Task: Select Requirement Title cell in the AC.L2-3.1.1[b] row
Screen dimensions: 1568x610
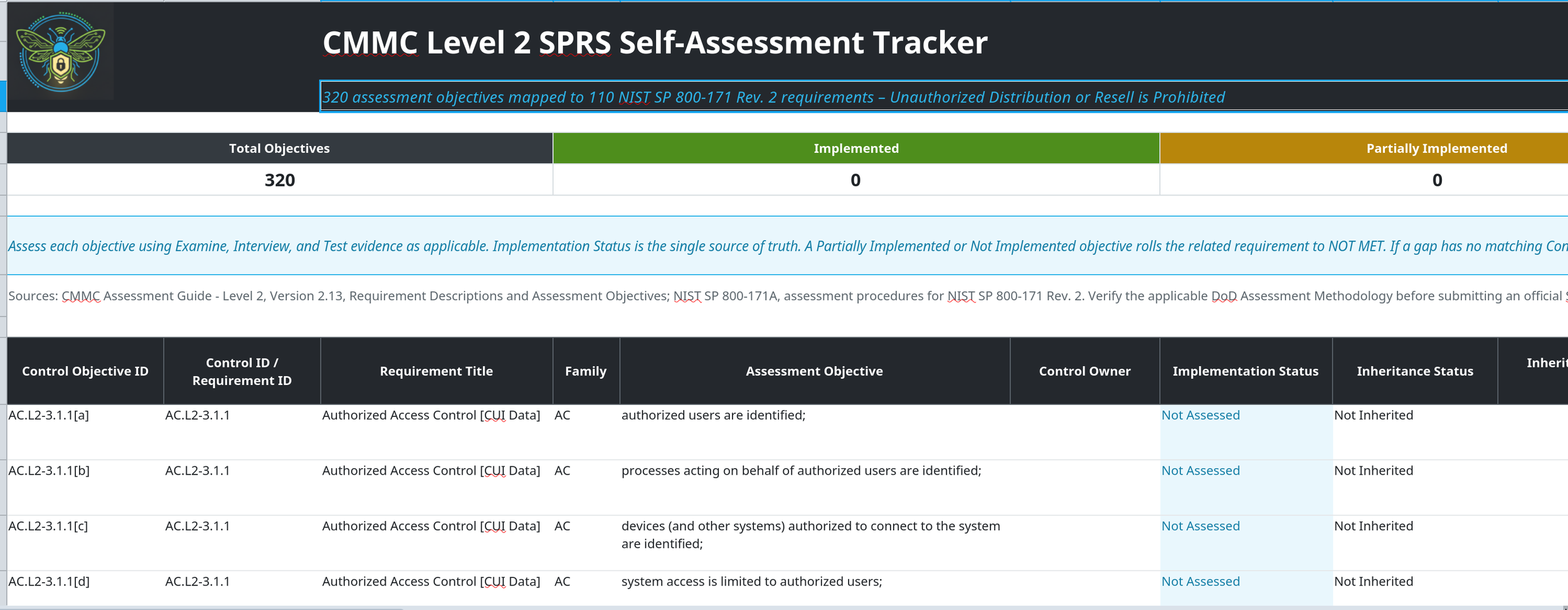Action: click(x=437, y=488)
